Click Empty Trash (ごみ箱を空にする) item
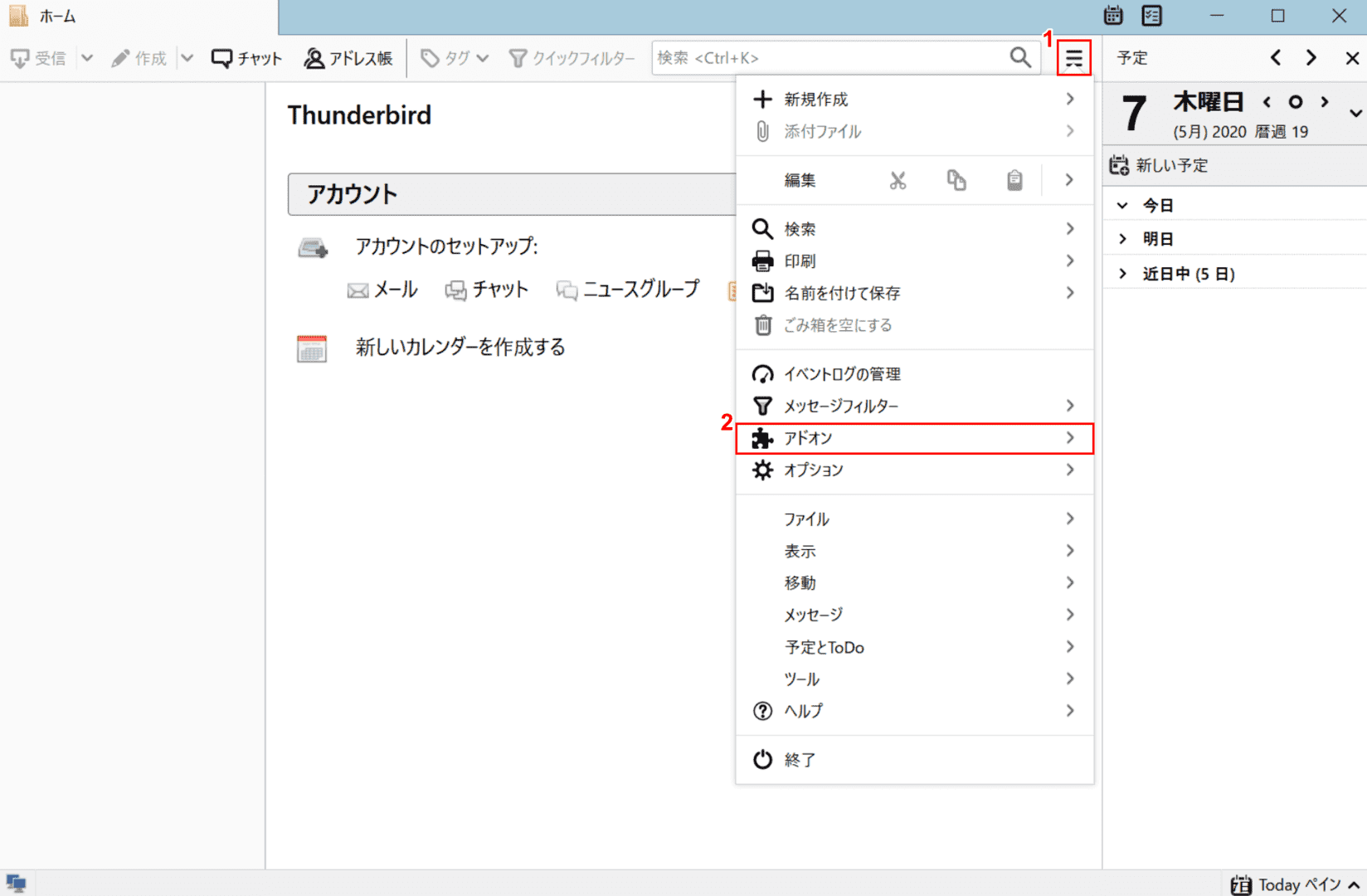The width and height of the screenshot is (1367, 896). click(915, 325)
